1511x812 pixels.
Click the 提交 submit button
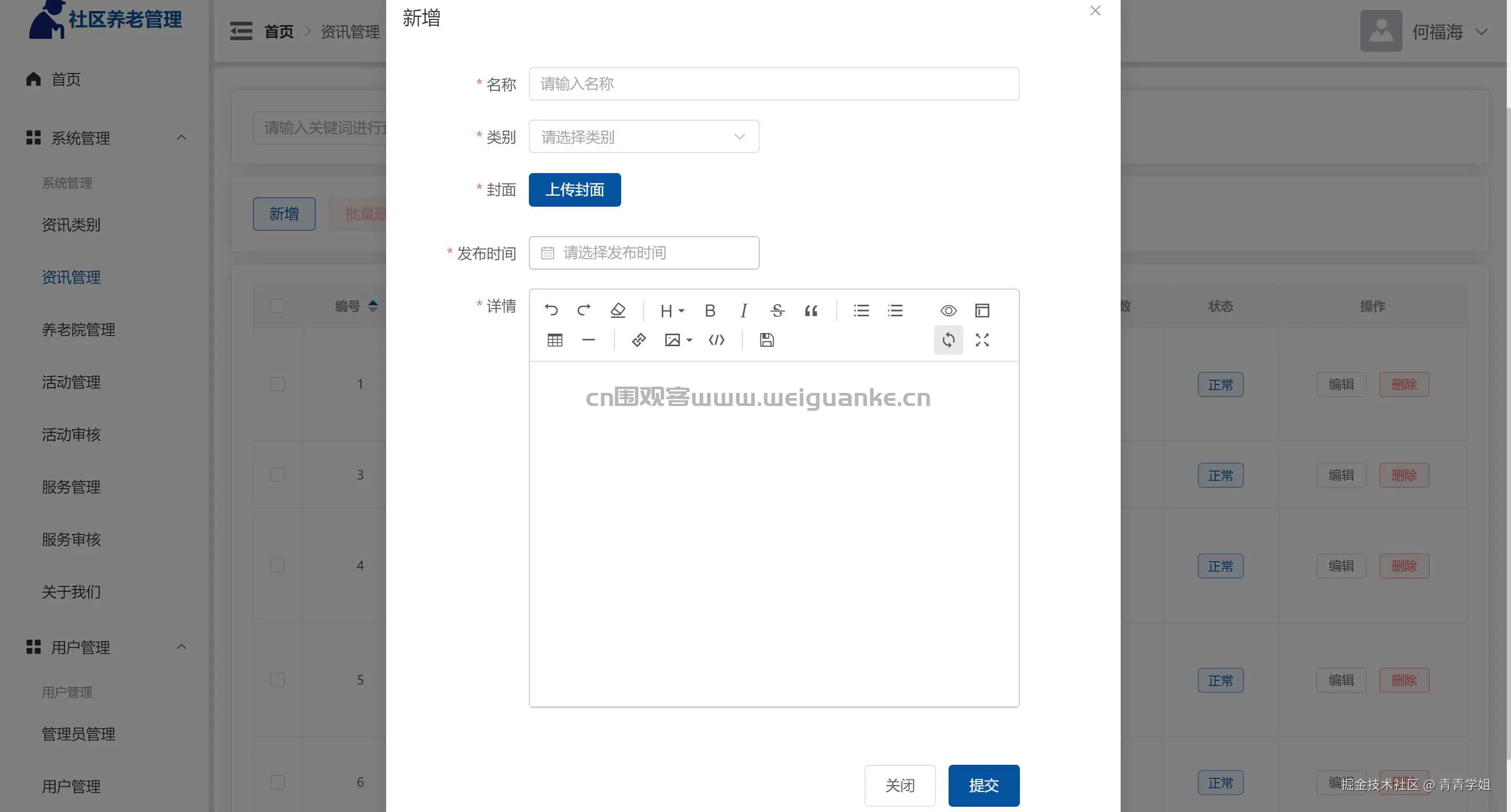coord(984,785)
